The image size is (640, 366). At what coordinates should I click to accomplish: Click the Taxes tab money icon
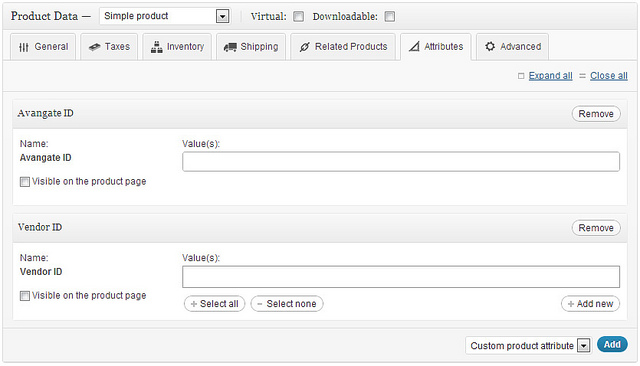[94, 47]
